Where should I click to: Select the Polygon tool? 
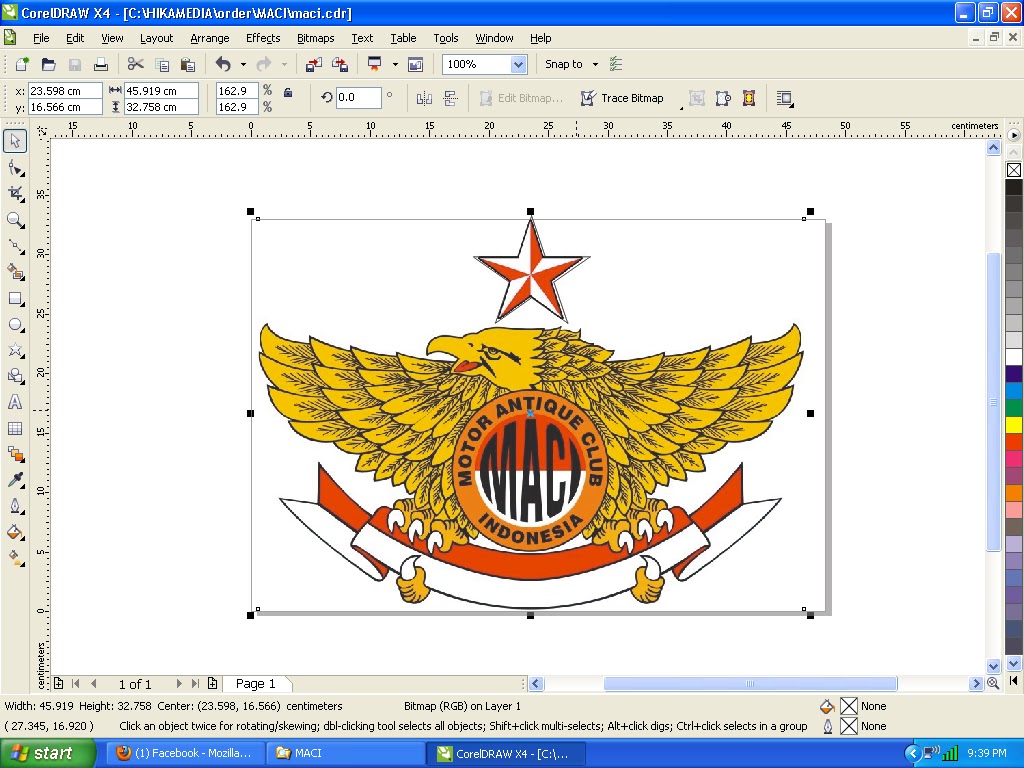pyautogui.click(x=15, y=350)
